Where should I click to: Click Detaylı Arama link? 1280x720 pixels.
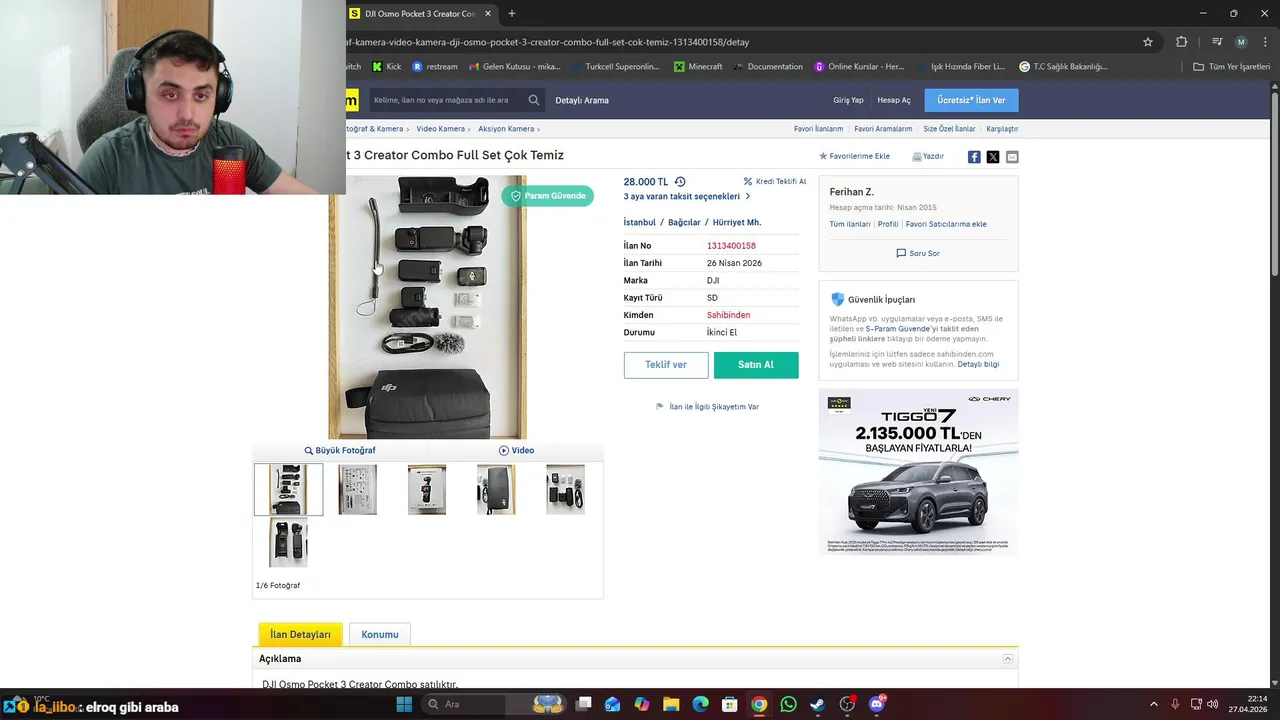pos(582,100)
